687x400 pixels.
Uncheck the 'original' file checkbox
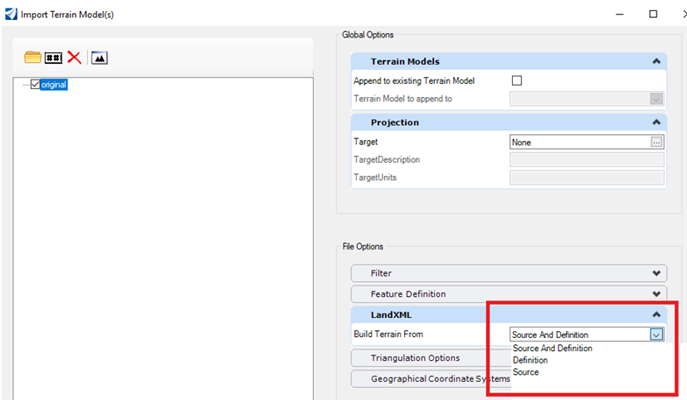[35, 84]
